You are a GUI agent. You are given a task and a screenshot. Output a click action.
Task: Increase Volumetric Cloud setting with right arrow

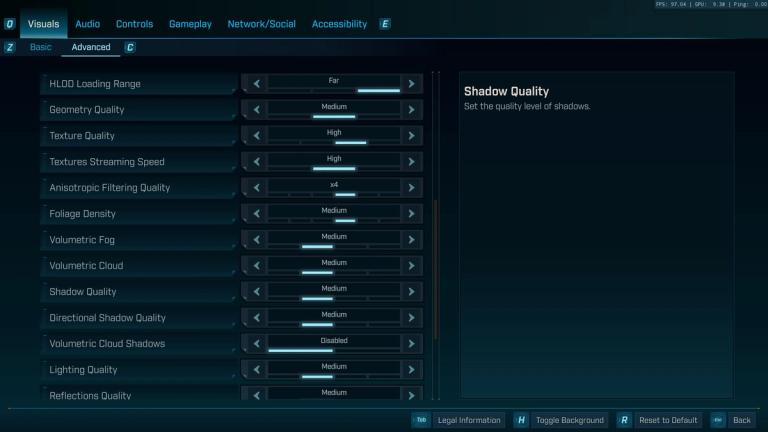click(411, 265)
